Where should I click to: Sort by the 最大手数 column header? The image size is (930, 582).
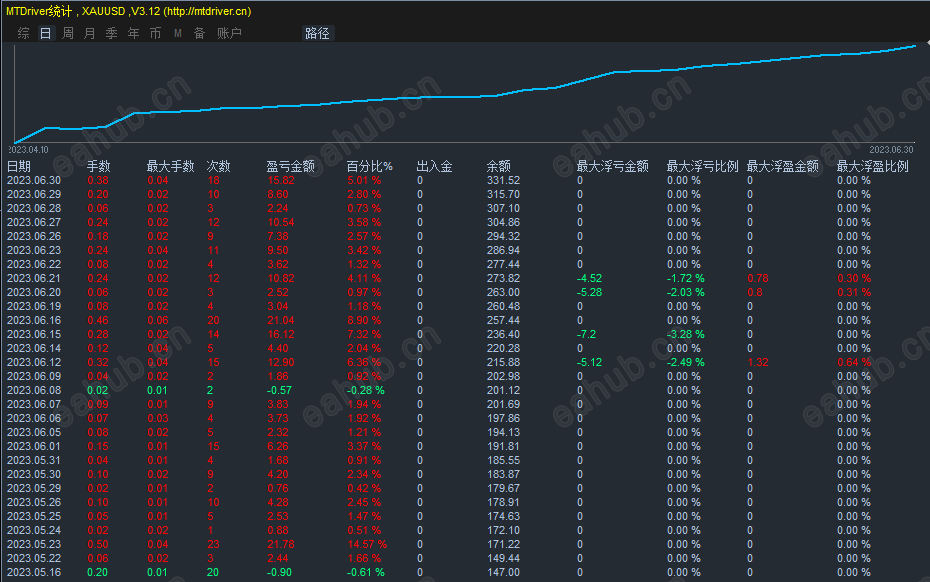click(x=170, y=167)
